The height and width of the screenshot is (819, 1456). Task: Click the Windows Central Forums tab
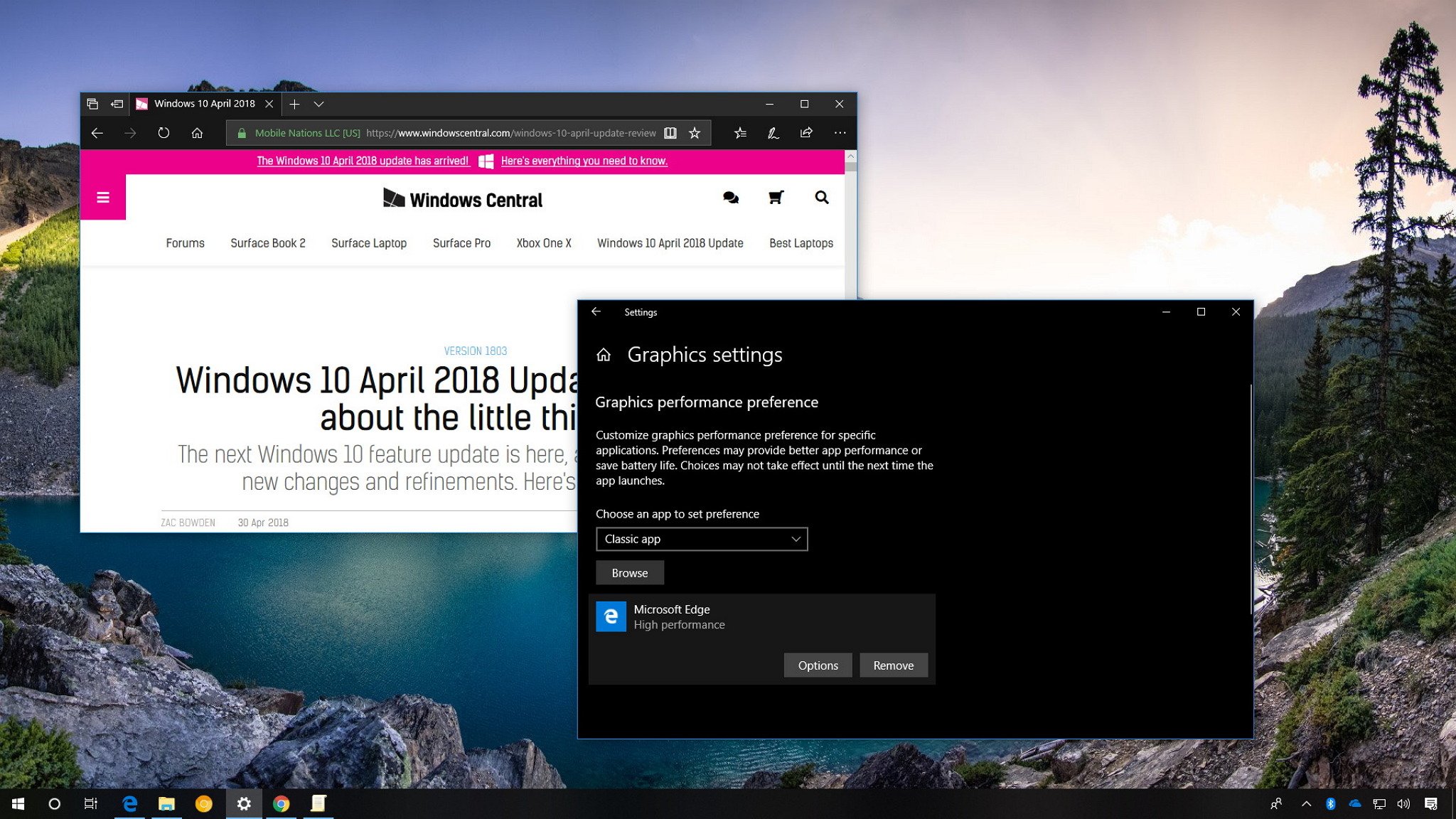point(185,243)
